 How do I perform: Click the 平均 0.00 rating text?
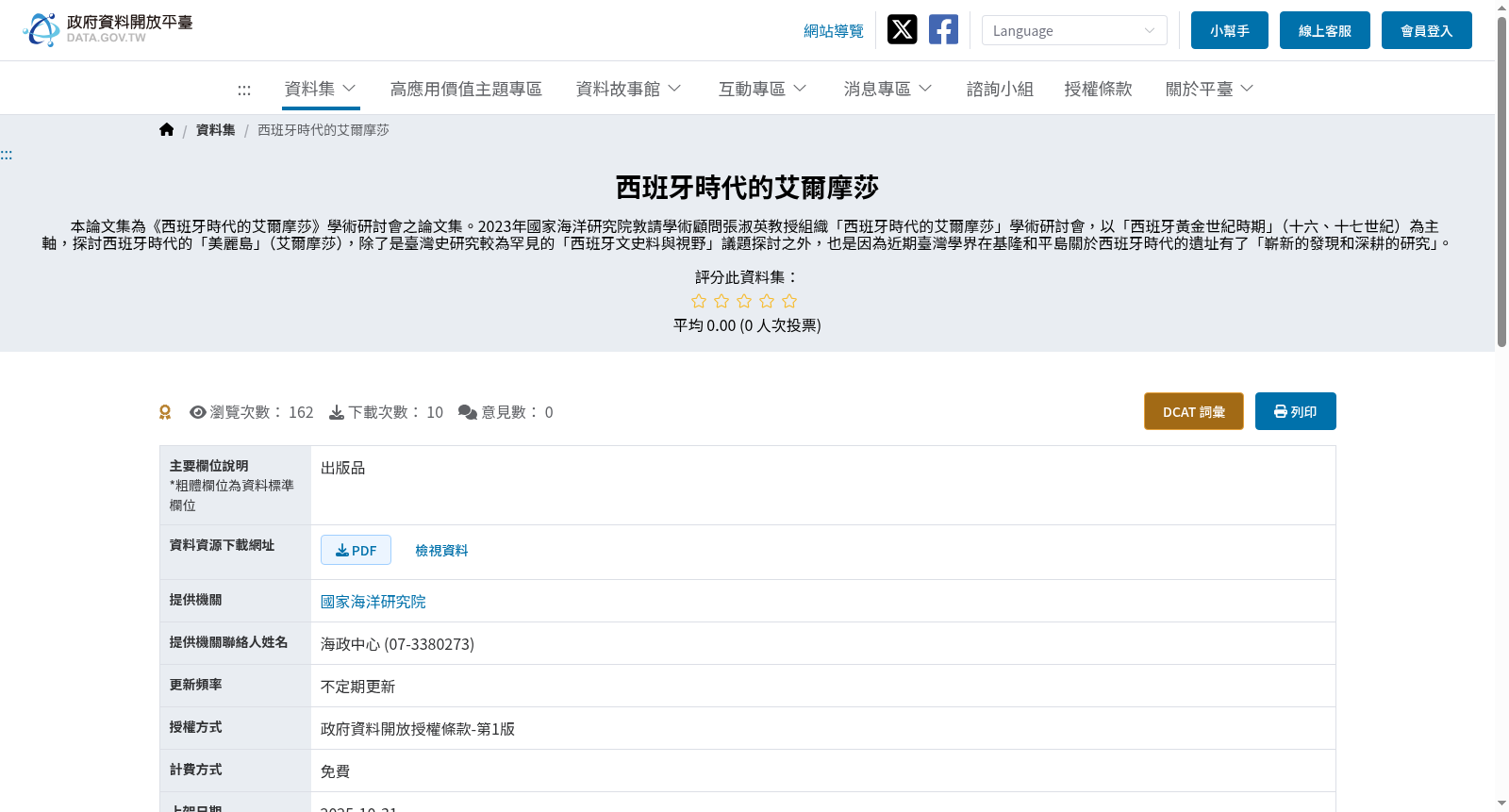click(747, 325)
